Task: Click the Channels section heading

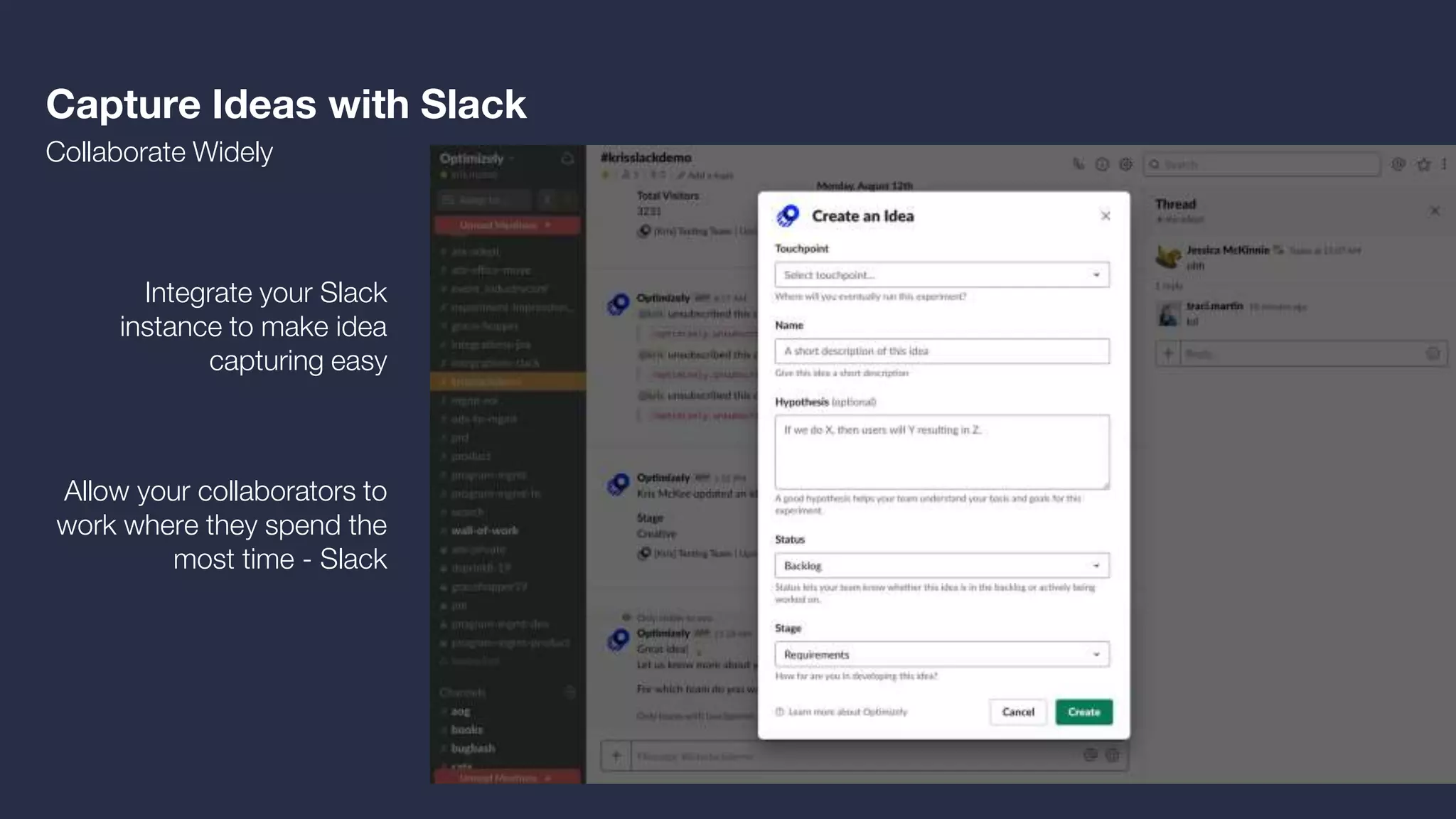Action: coord(462,692)
